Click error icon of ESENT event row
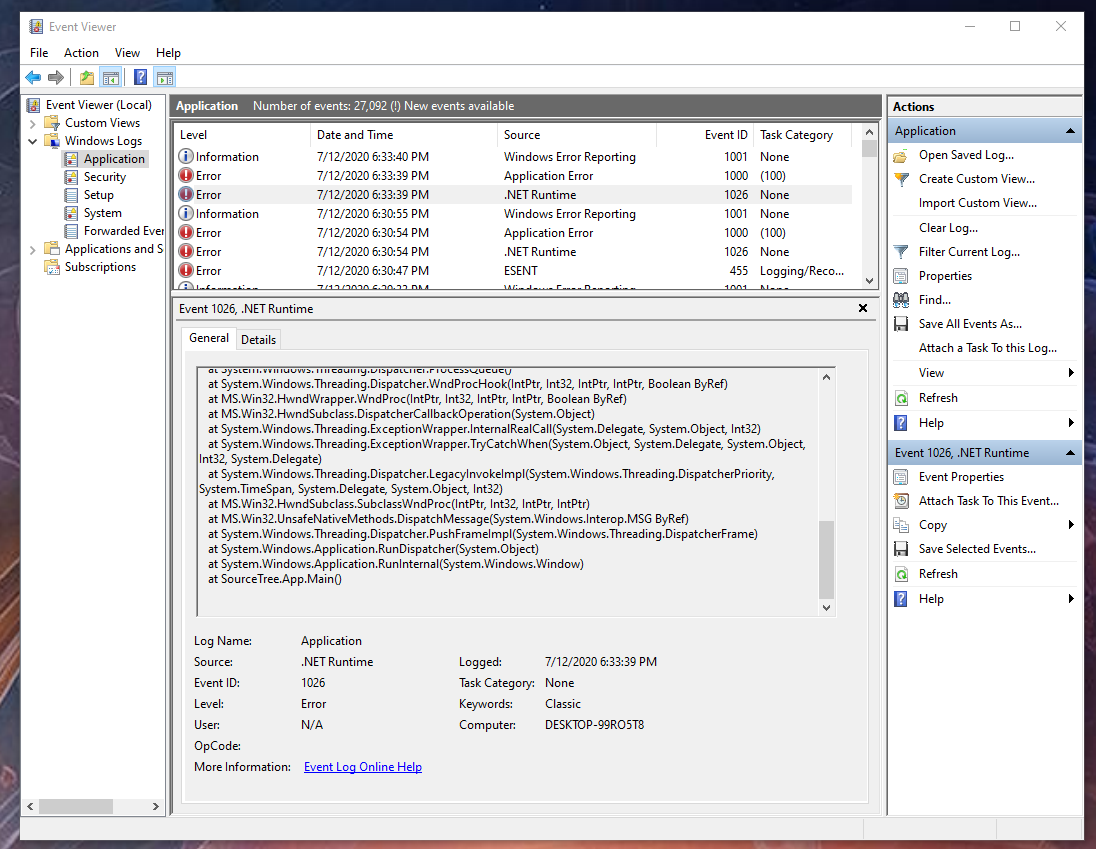Image resolution: width=1096 pixels, height=849 pixels. click(x=186, y=270)
